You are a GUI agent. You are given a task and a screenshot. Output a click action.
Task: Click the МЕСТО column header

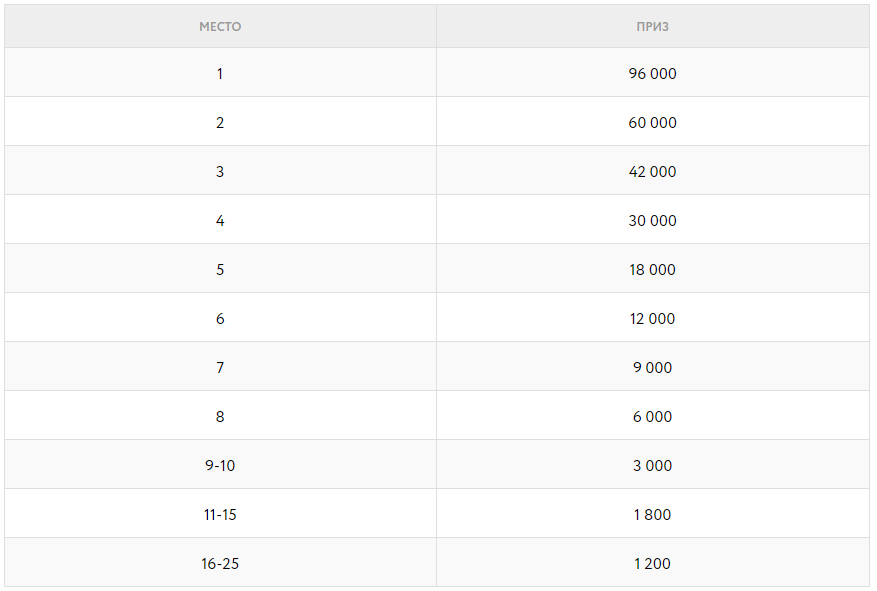pyautogui.click(x=220, y=27)
